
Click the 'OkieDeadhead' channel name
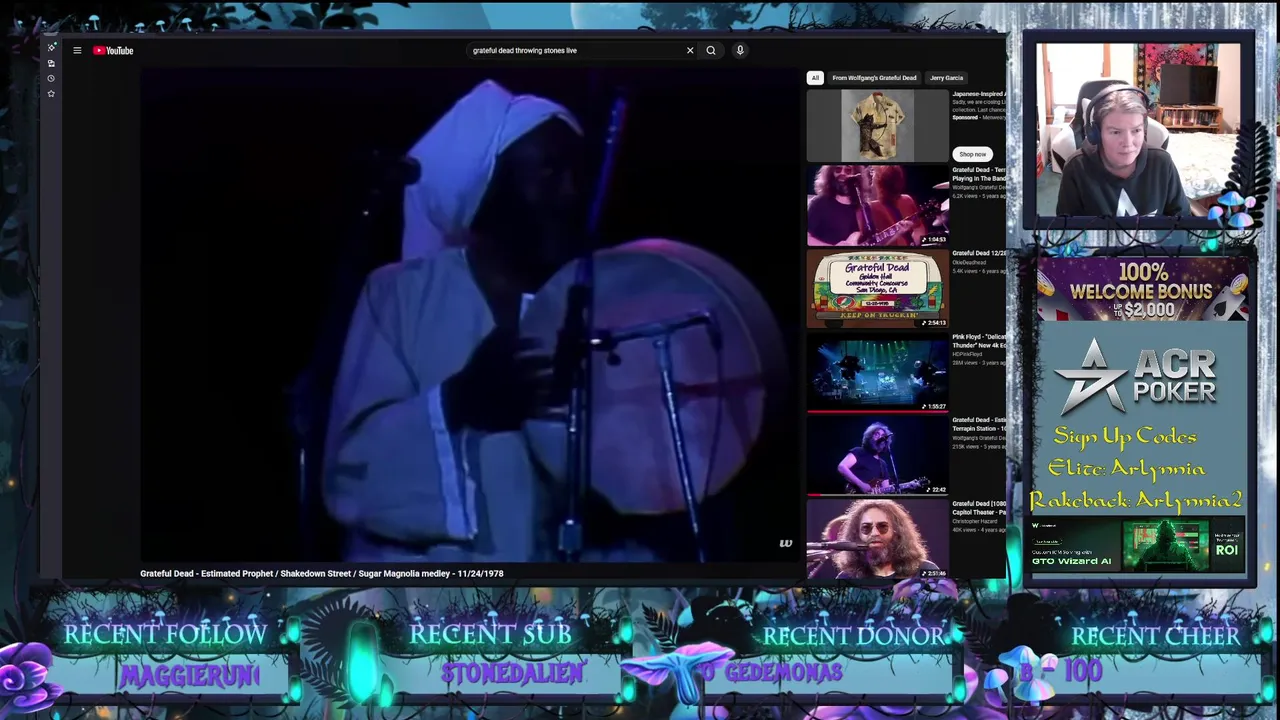[969, 263]
